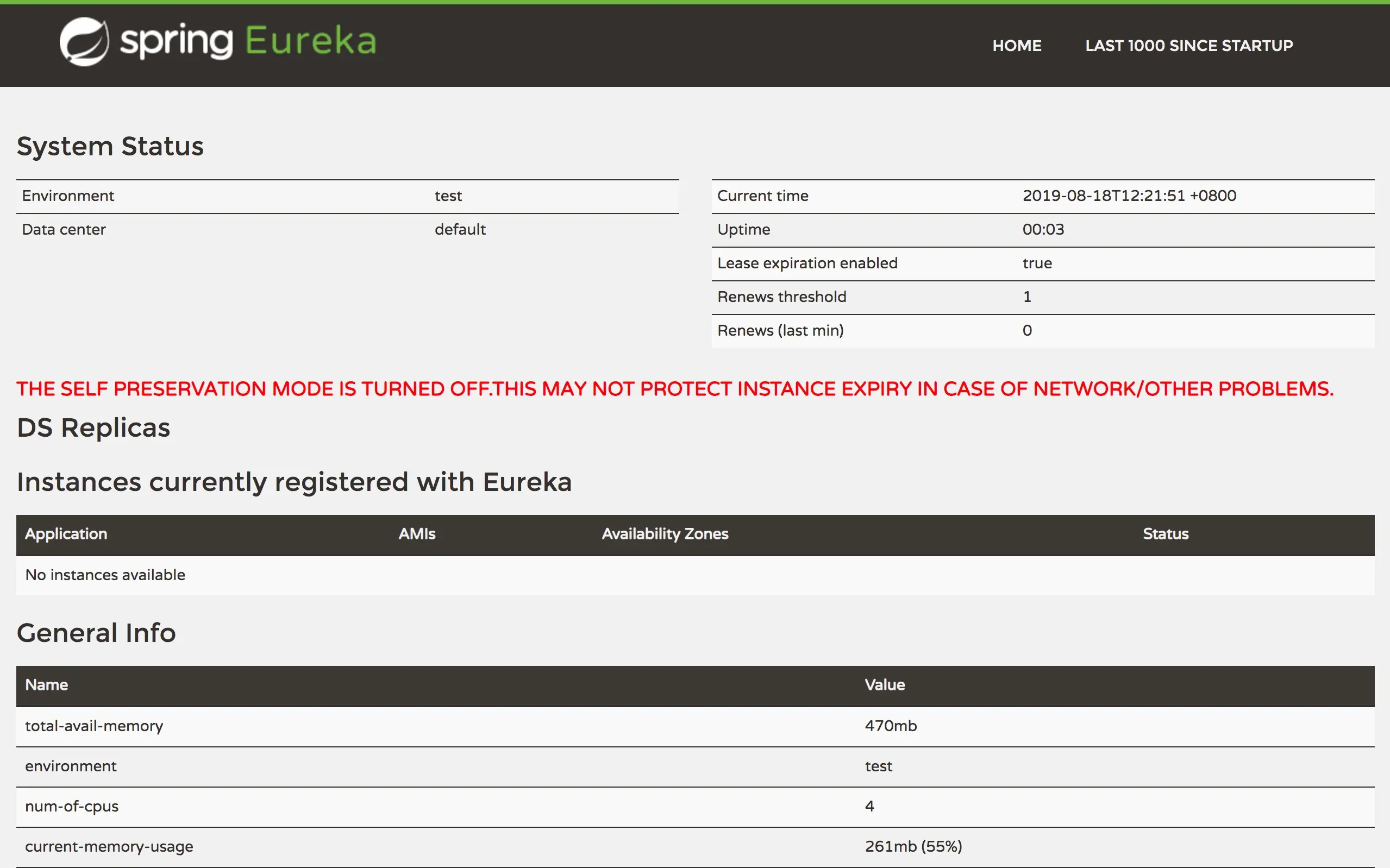Click the spring Eureka wordmark
Screen dimensions: 1390x868
coord(248,41)
